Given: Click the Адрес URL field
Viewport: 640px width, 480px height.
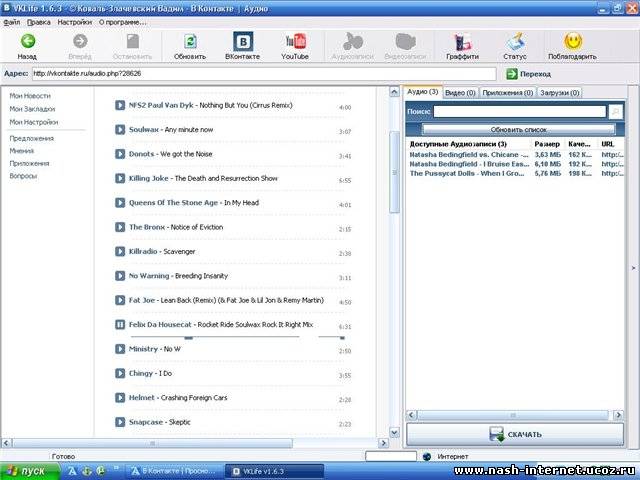Looking at the screenshot, I should [x=264, y=74].
